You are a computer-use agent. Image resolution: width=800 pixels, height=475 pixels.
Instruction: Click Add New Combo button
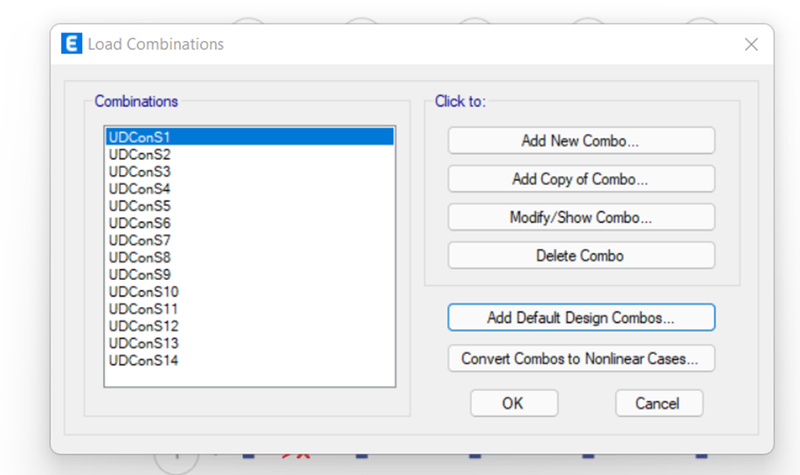tap(581, 140)
